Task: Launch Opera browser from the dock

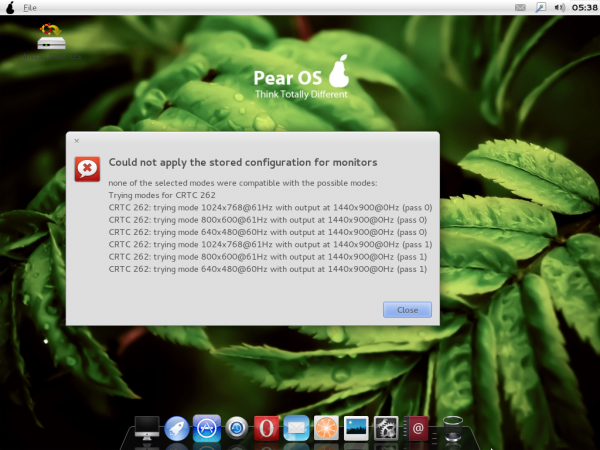Action: point(266,428)
